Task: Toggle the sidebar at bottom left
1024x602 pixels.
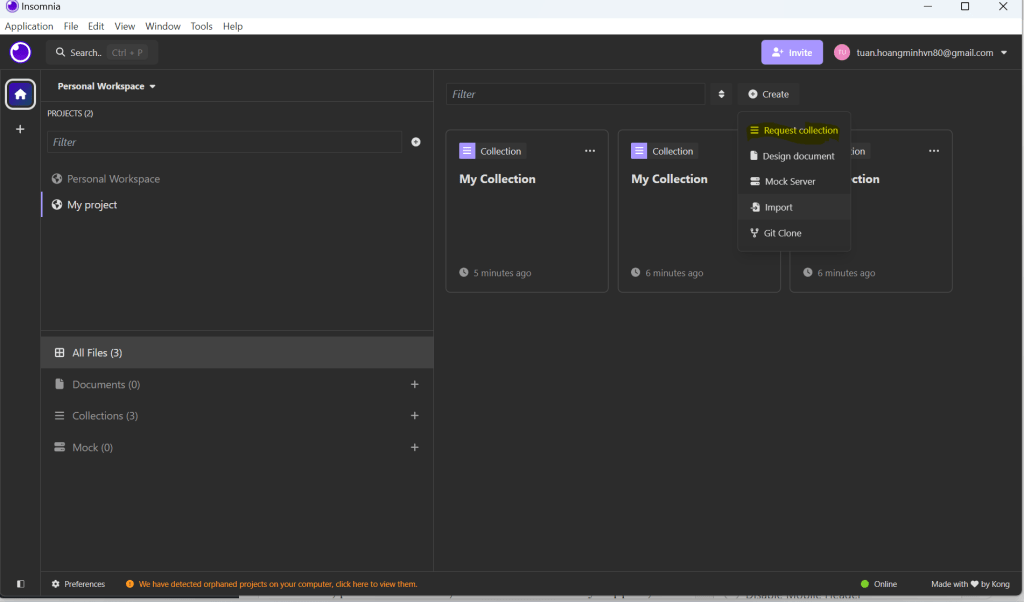Action: coord(20,584)
